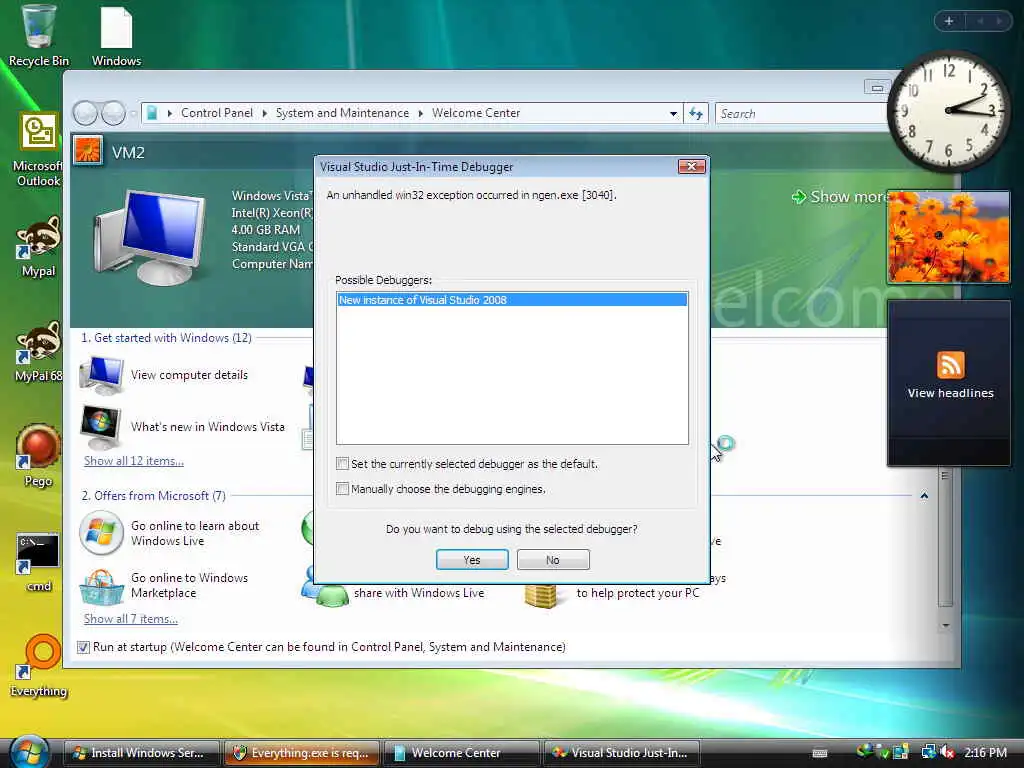Image resolution: width=1024 pixels, height=768 pixels.
Task: Collapse the Offers from Microsoft section arrow
Action: point(924,496)
